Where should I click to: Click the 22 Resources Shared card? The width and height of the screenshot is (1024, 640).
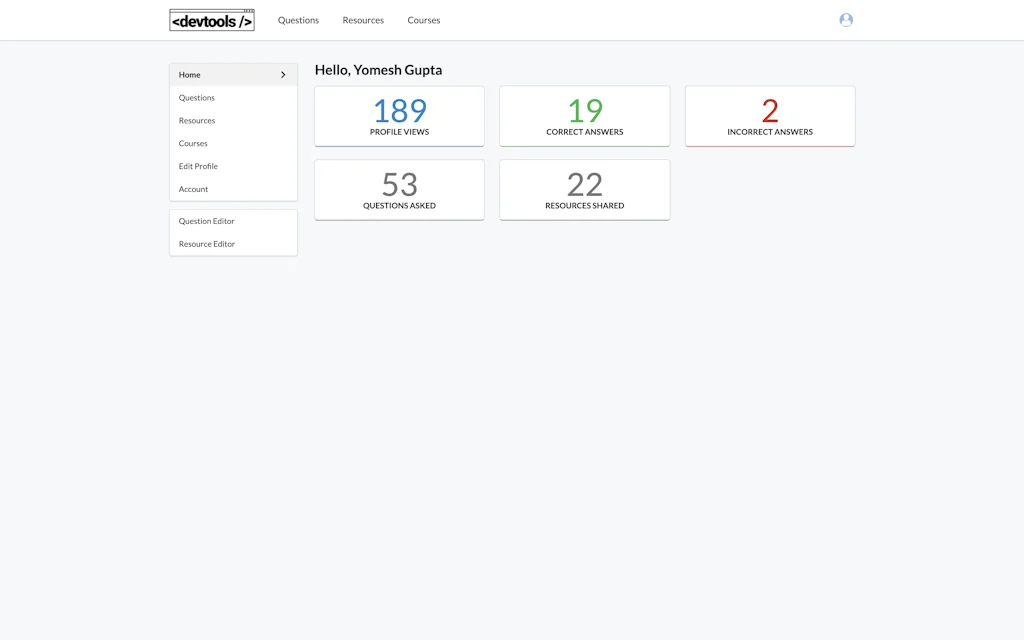tap(584, 190)
